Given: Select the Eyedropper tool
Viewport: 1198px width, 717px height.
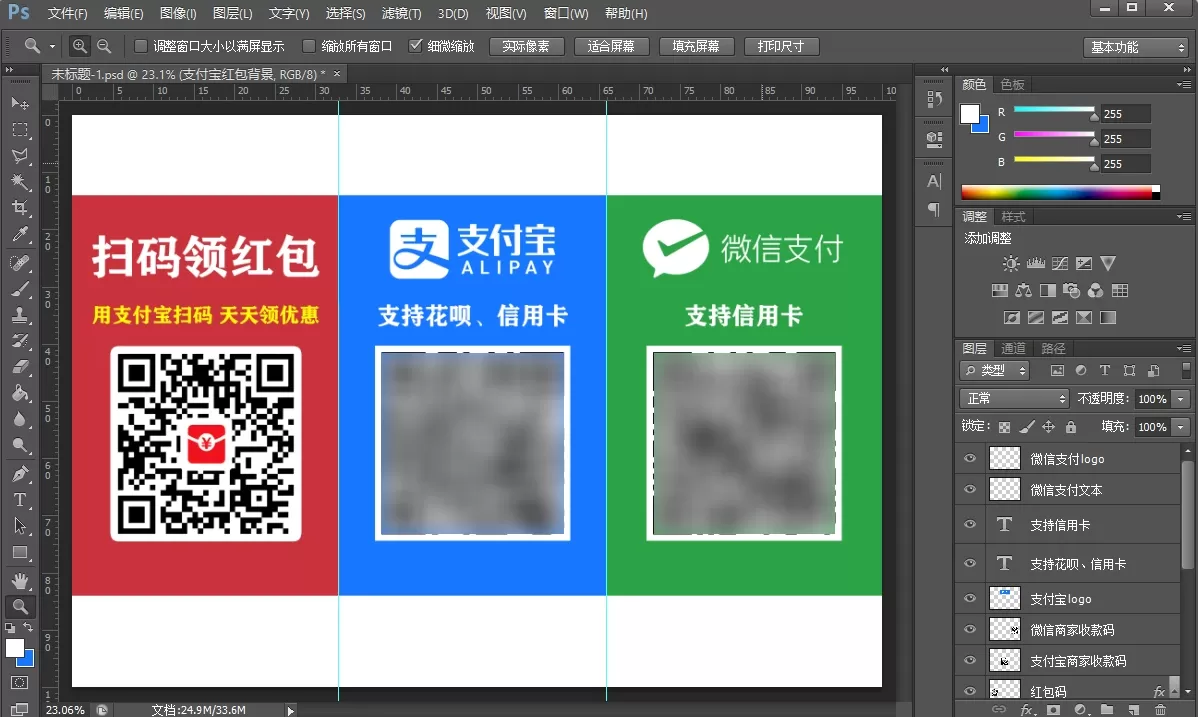Looking at the screenshot, I should pyautogui.click(x=19, y=235).
